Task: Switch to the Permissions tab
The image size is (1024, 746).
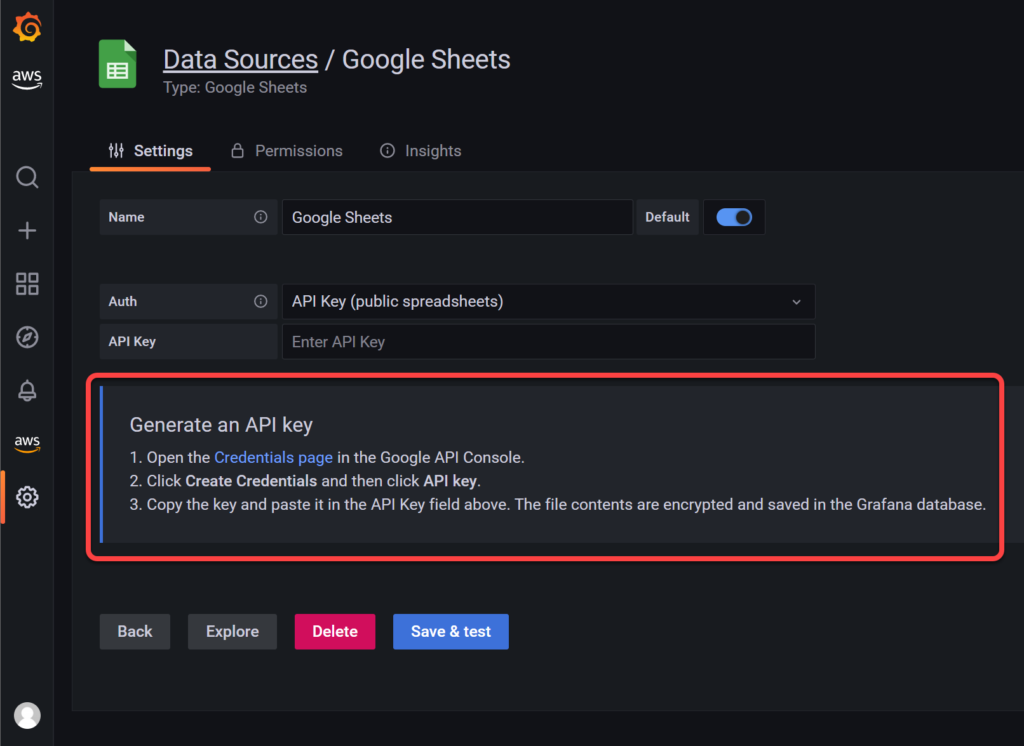Action: point(287,150)
